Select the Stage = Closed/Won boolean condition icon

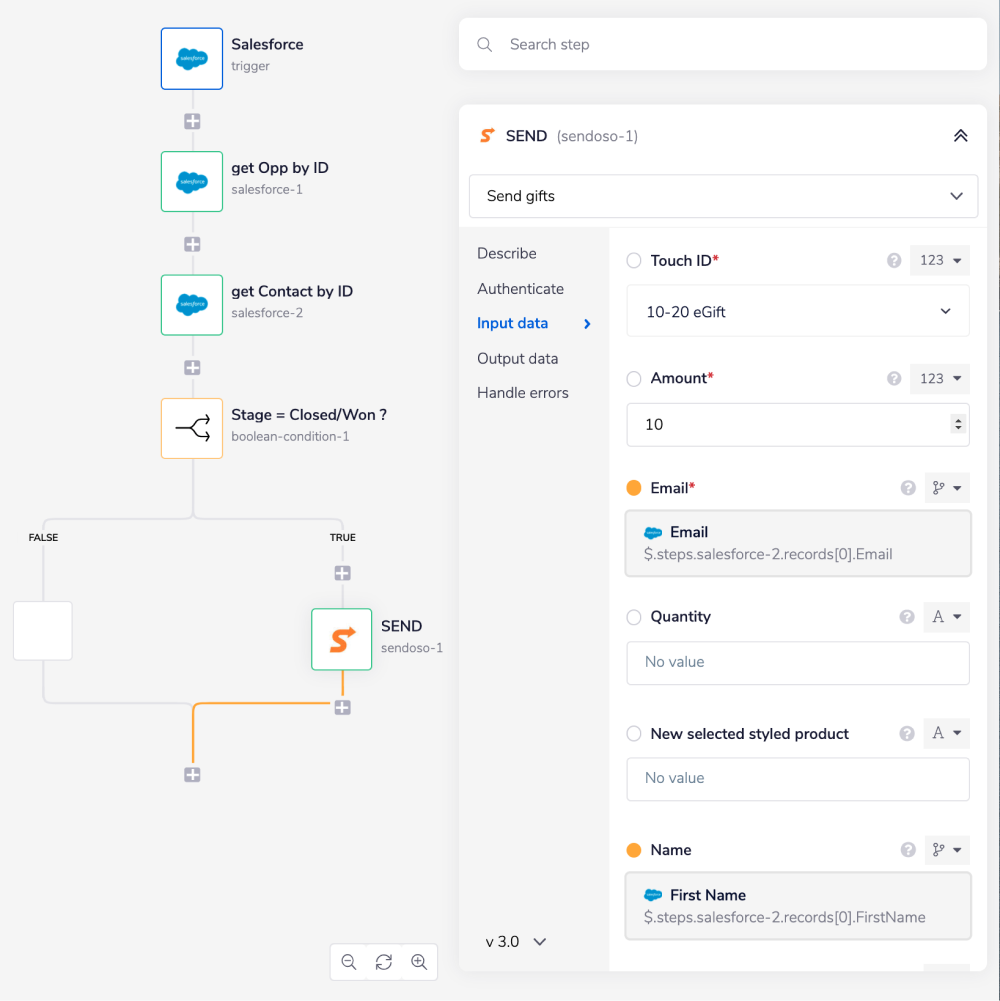click(x=192, y=428)
